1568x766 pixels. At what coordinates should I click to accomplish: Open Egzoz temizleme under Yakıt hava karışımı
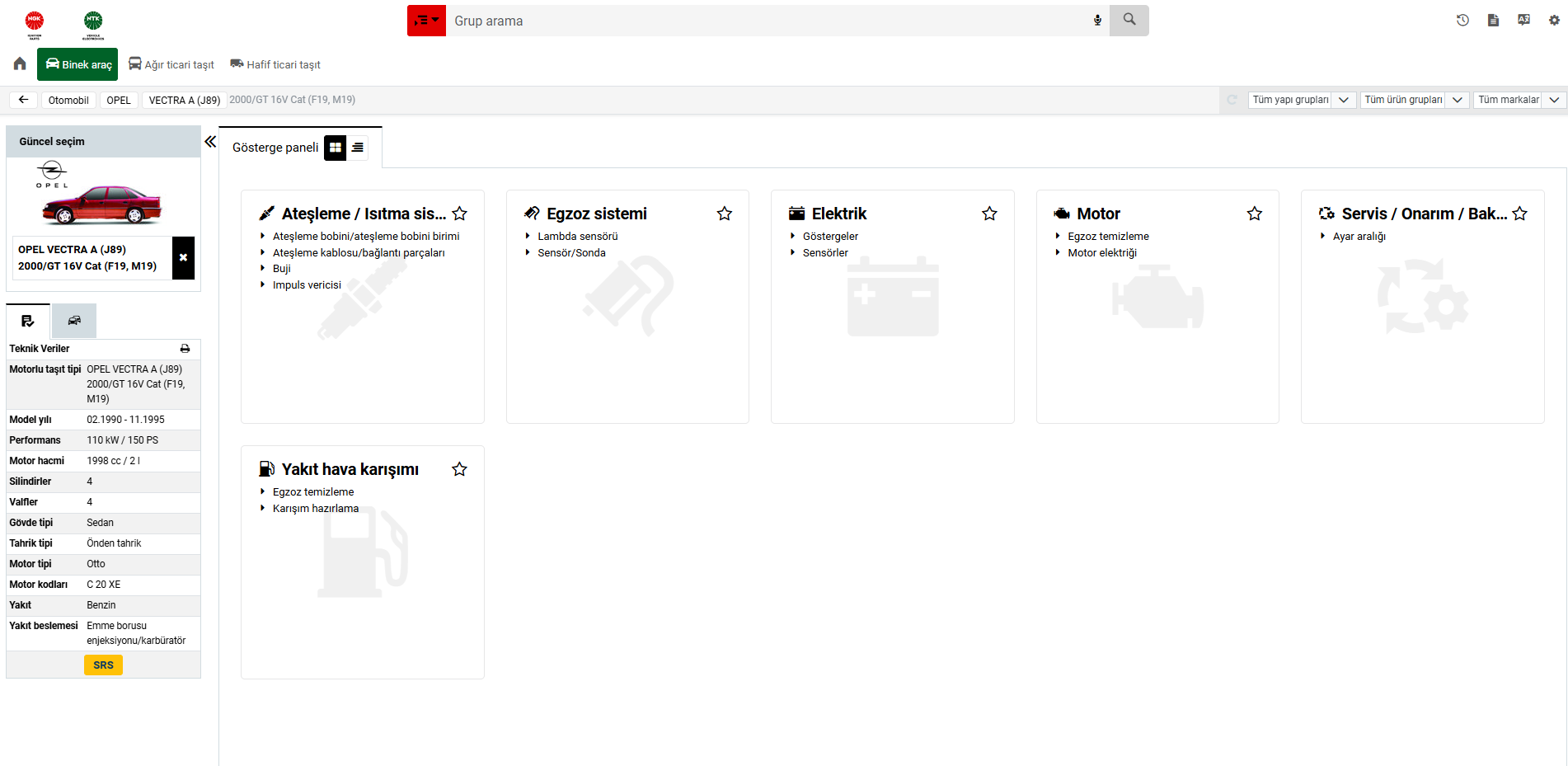click(313, 492)
